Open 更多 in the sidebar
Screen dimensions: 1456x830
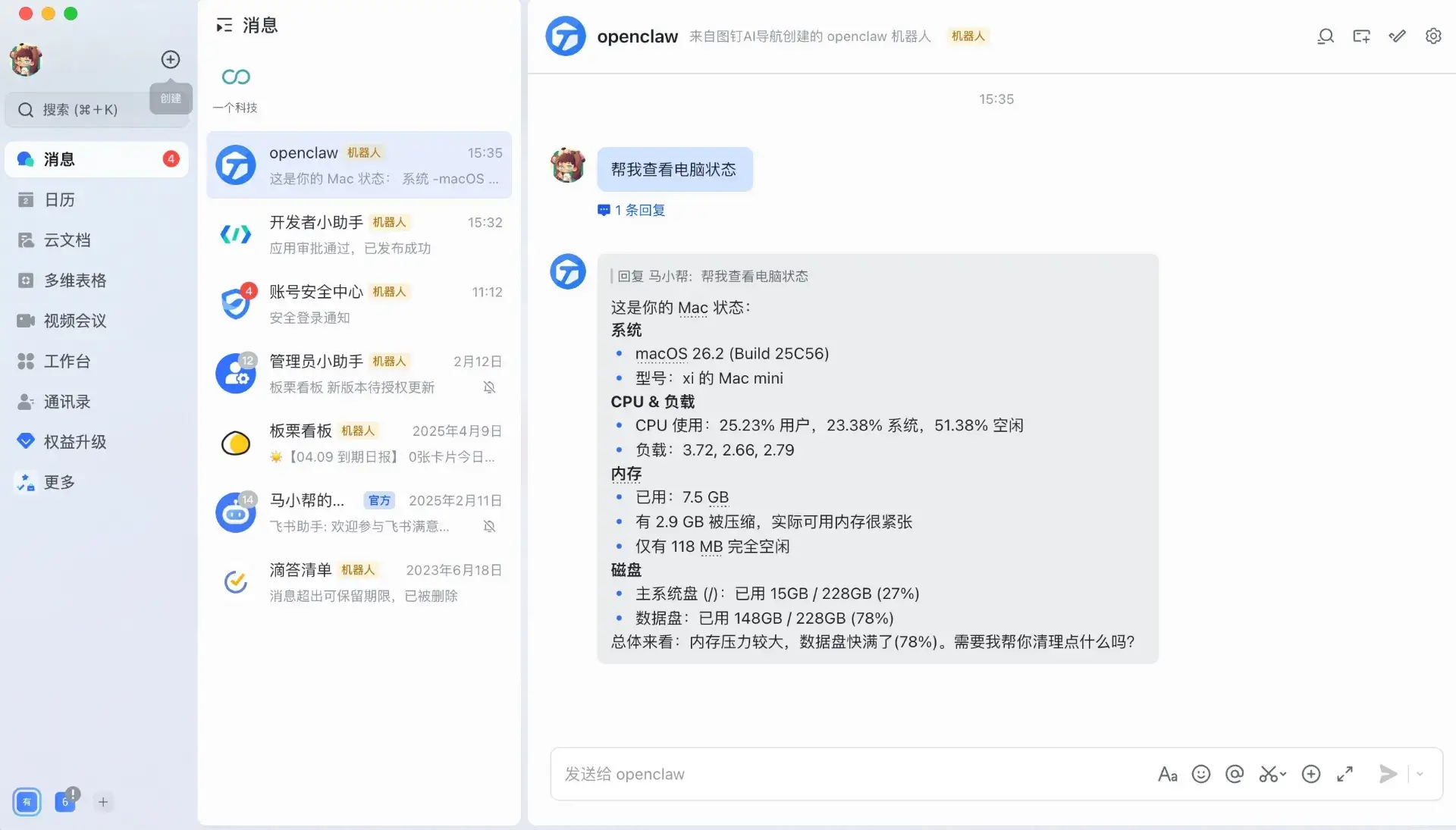pos(59,482)
